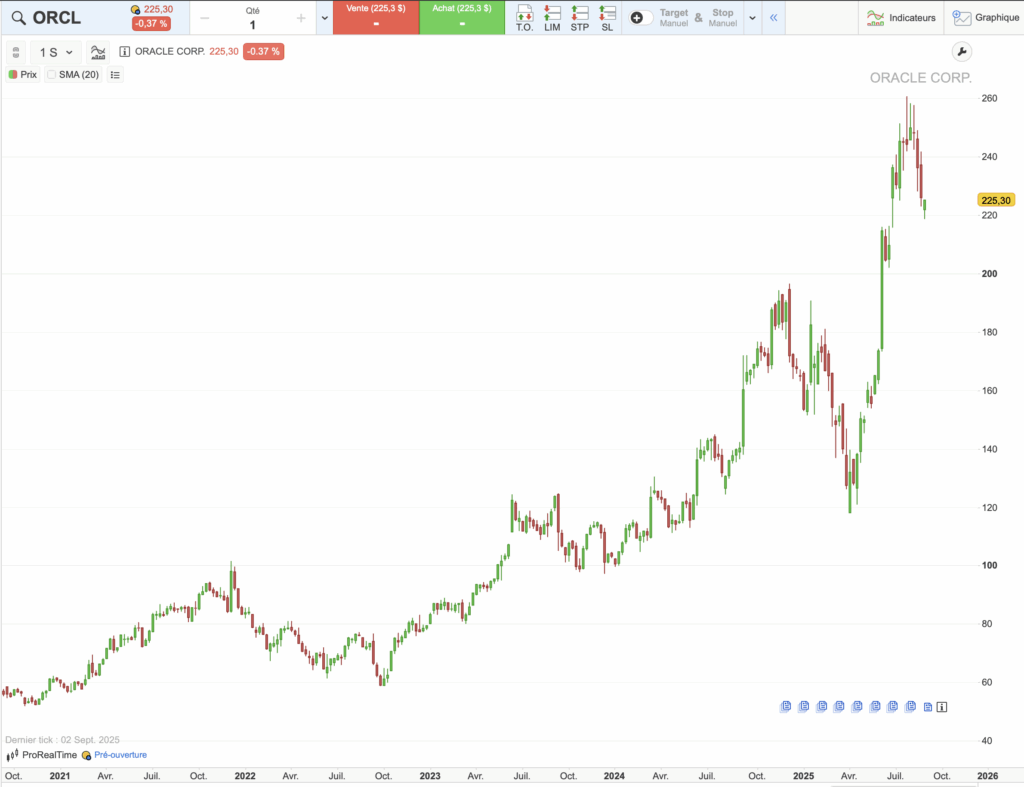The height and width of the screenshot is (787, 1024).
Task: Open a new Graphique chart
Action: 985,17
